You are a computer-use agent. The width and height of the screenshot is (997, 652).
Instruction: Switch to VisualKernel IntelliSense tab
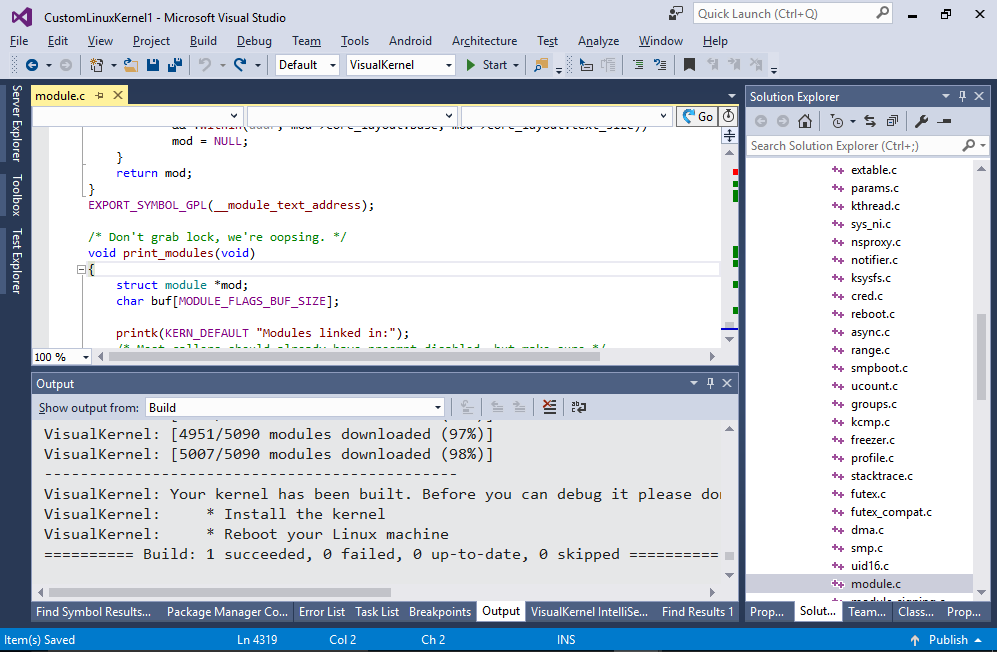(x=589, y=611)
